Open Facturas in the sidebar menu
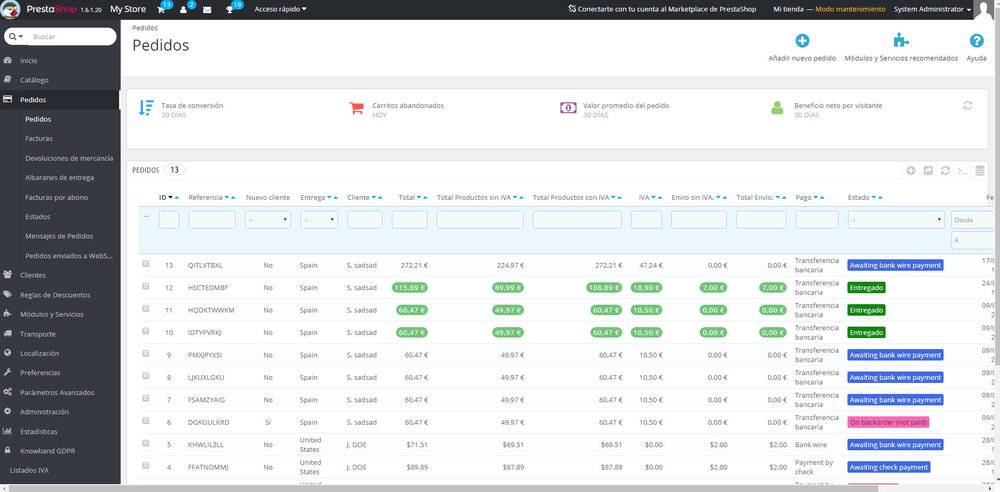This screenshot has width=1000, height=492. click(x=39, y=138)
